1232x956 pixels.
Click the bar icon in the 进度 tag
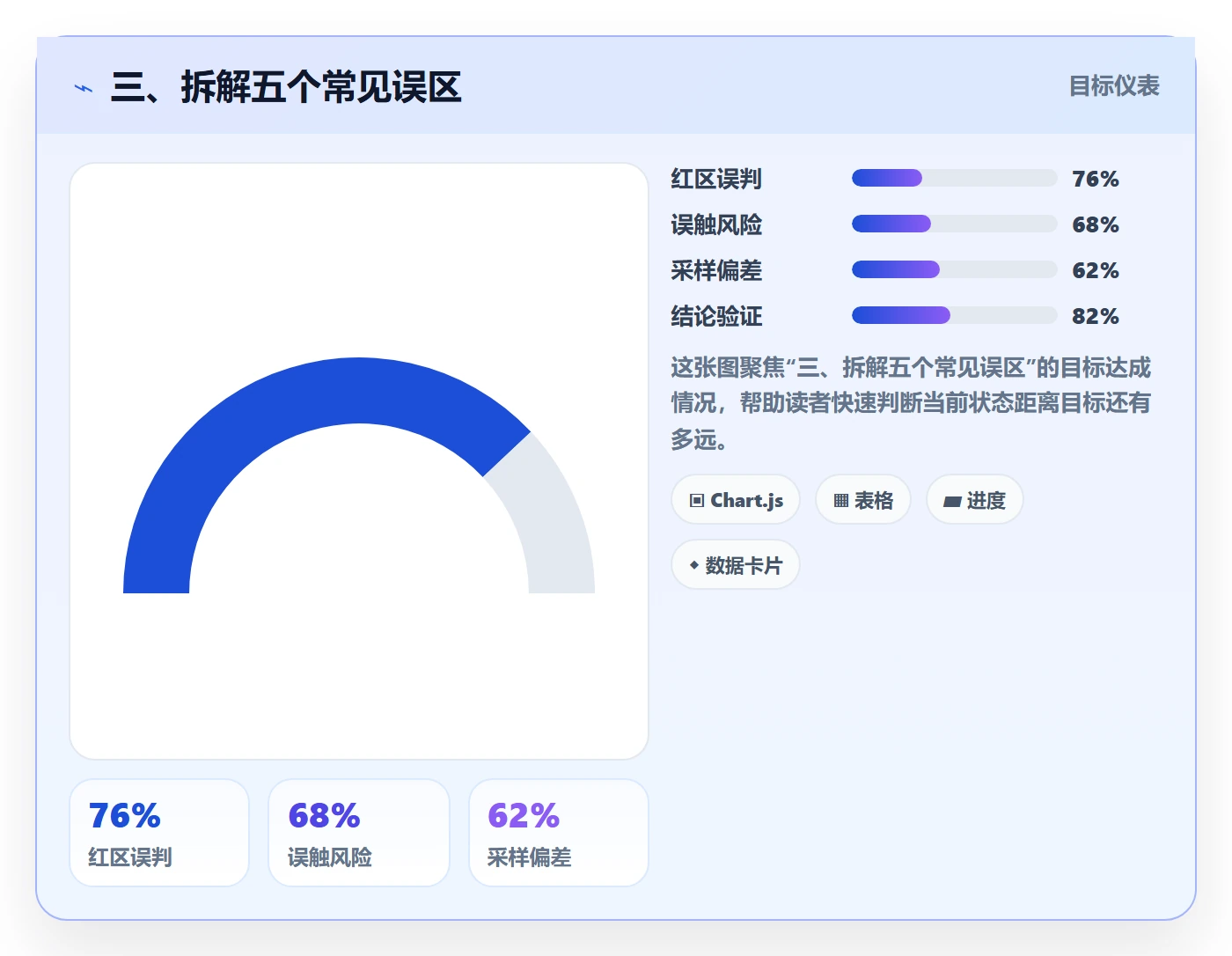[x=952, y=502]
